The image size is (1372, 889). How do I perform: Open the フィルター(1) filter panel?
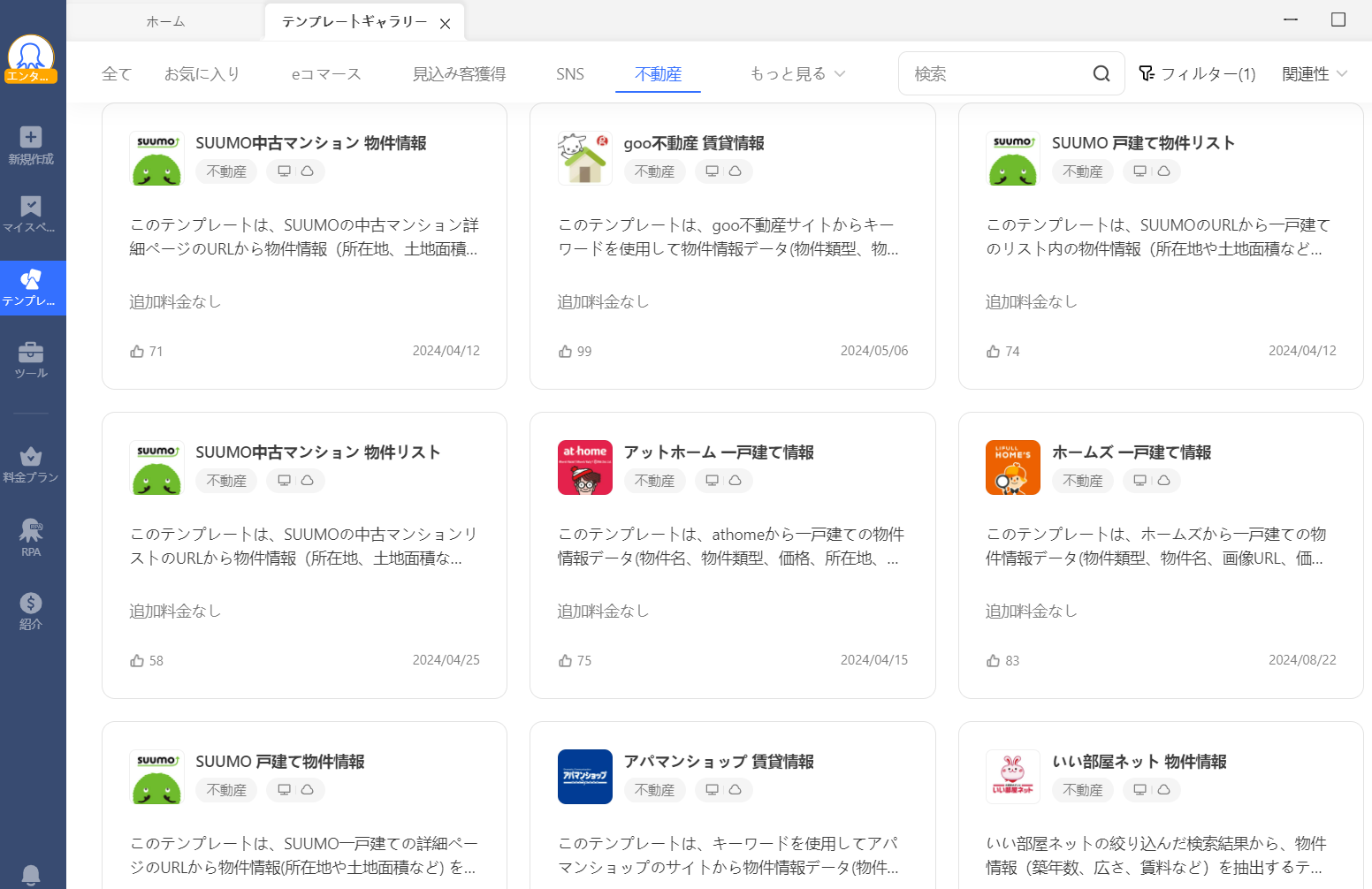(x=1198, y=73)
